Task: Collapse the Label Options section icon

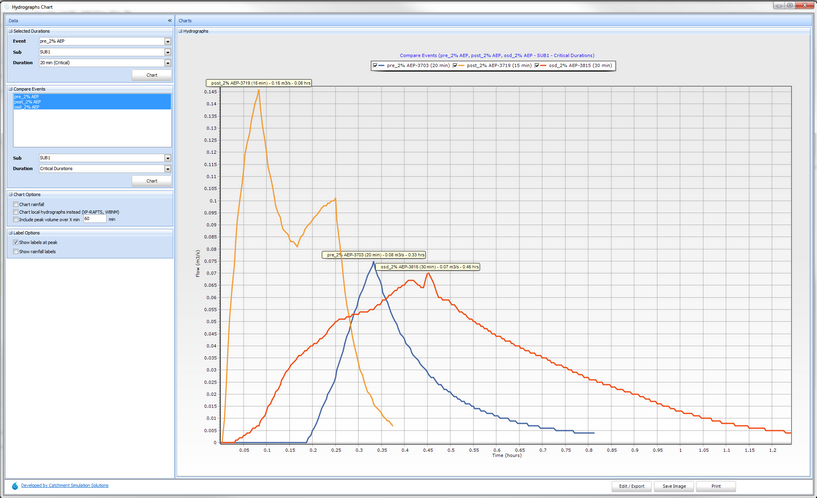Action: [11, 233]
